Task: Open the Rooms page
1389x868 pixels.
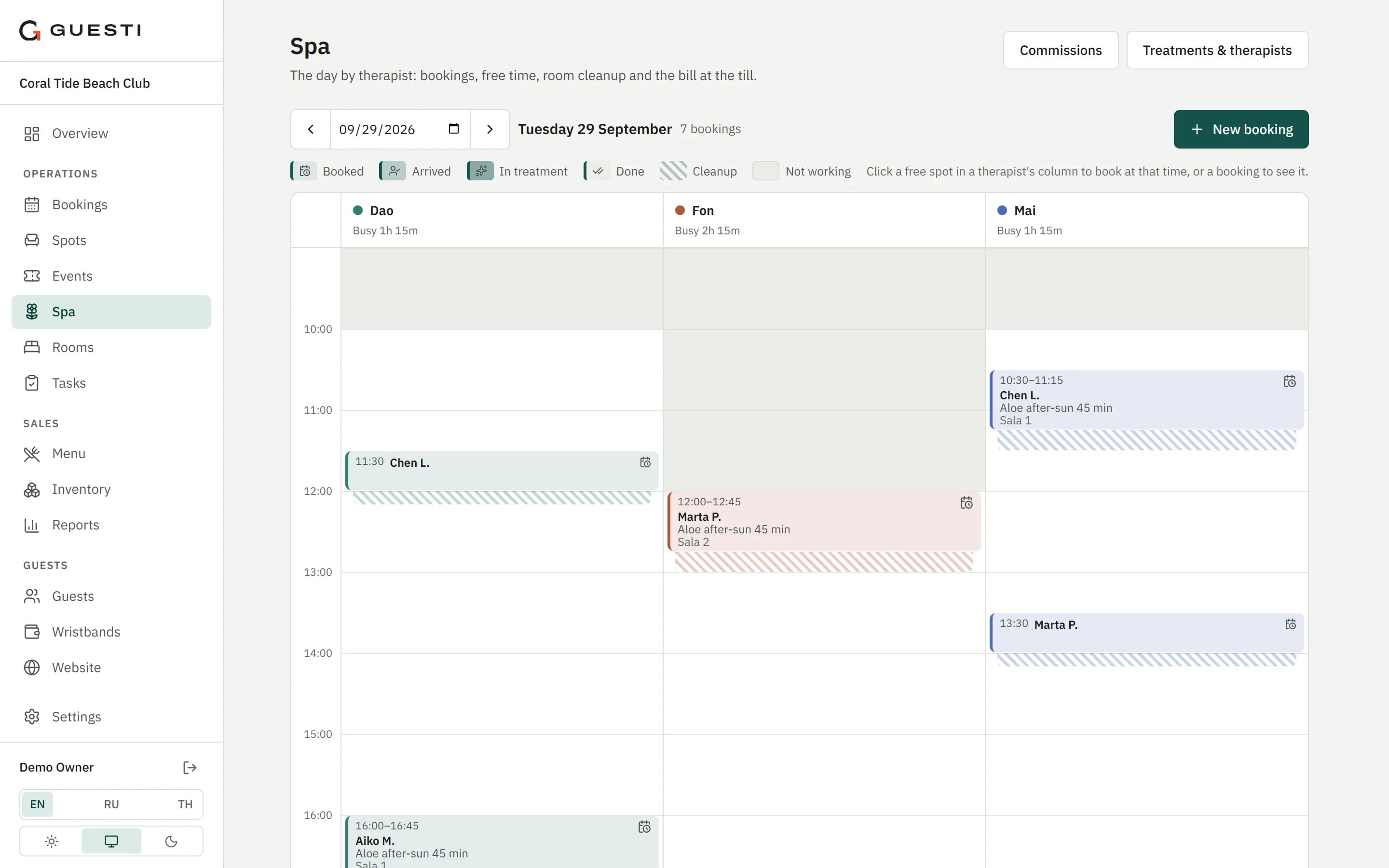Action: tap(111, 347)
